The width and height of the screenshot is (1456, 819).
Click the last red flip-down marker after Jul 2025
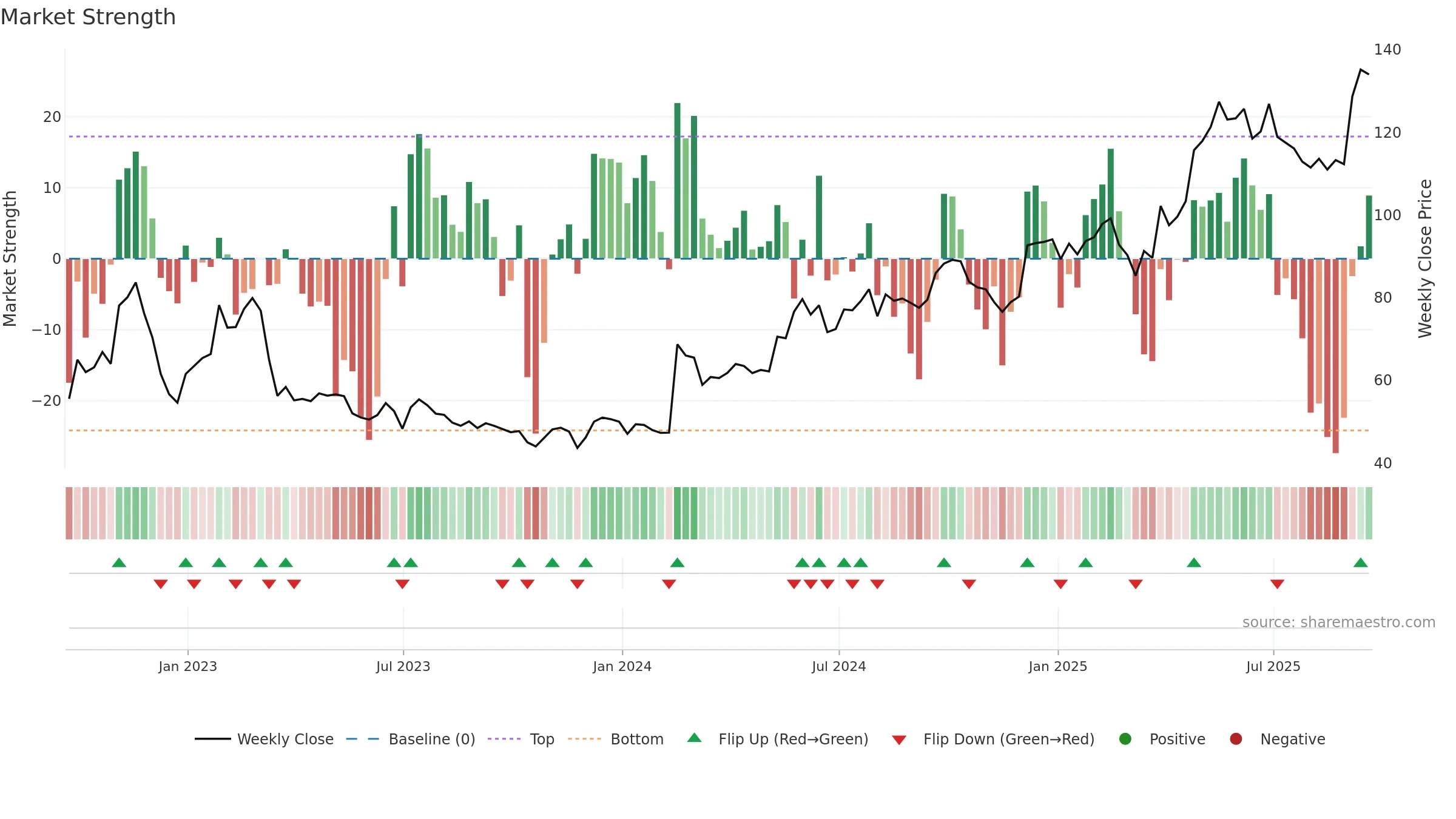[x=1277, y=584]
